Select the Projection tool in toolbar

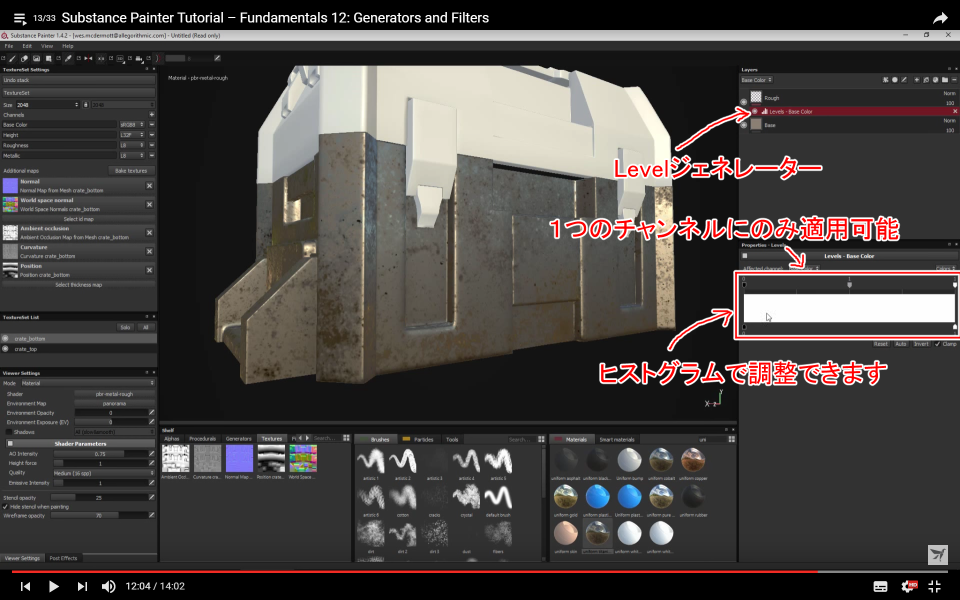(x=37, y=59)
